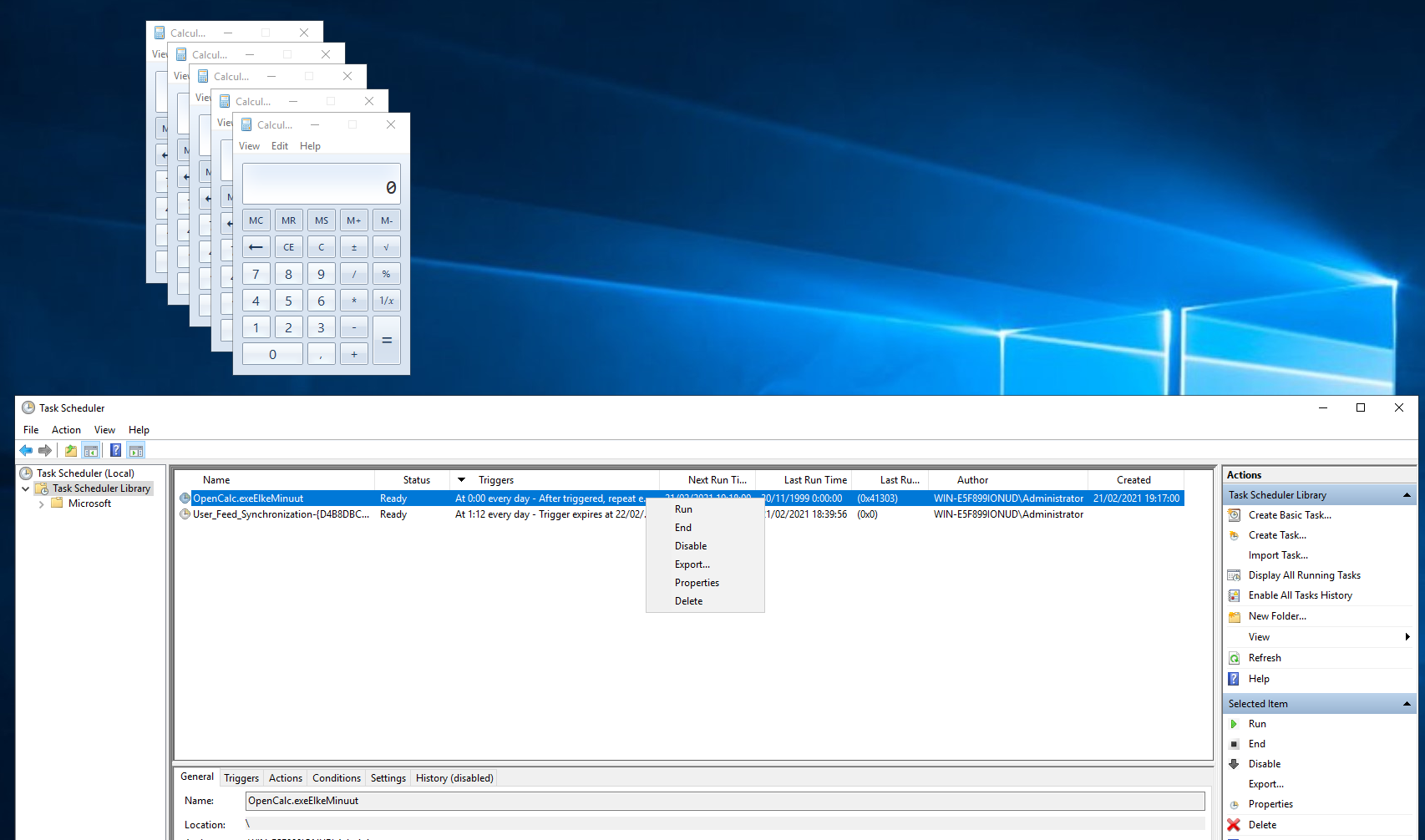This screenshot has width=1425, height=840.
Task: Click the task Name text field
Action: click(x=724, y=801)
